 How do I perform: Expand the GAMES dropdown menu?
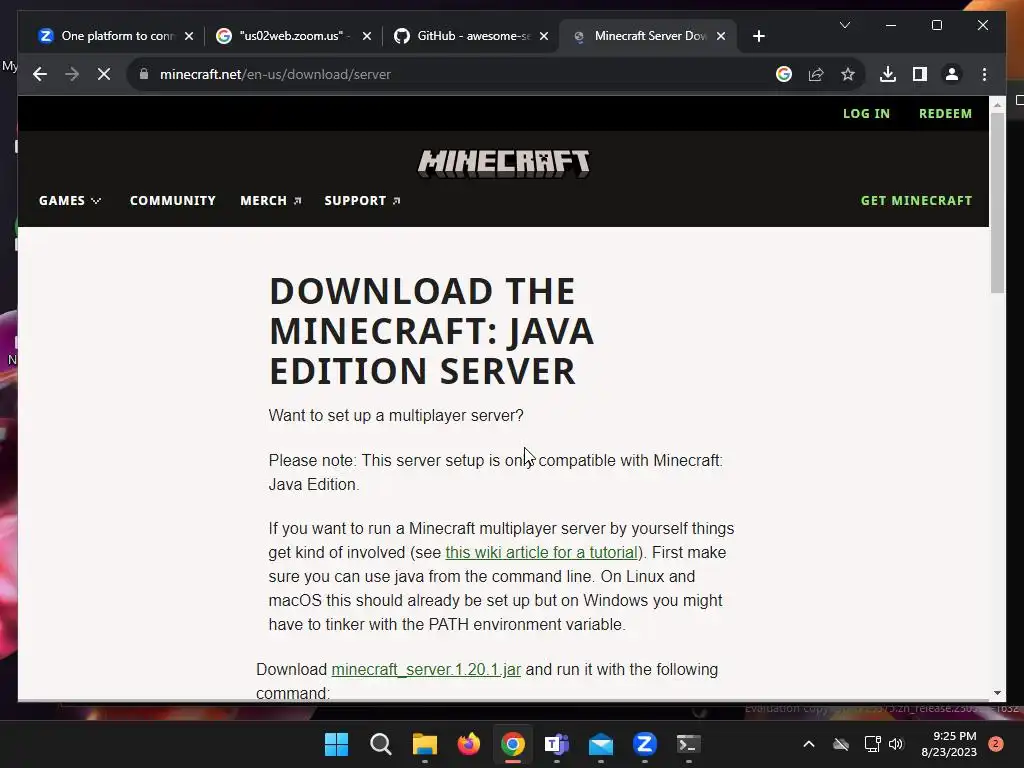(x=70, y=200)
